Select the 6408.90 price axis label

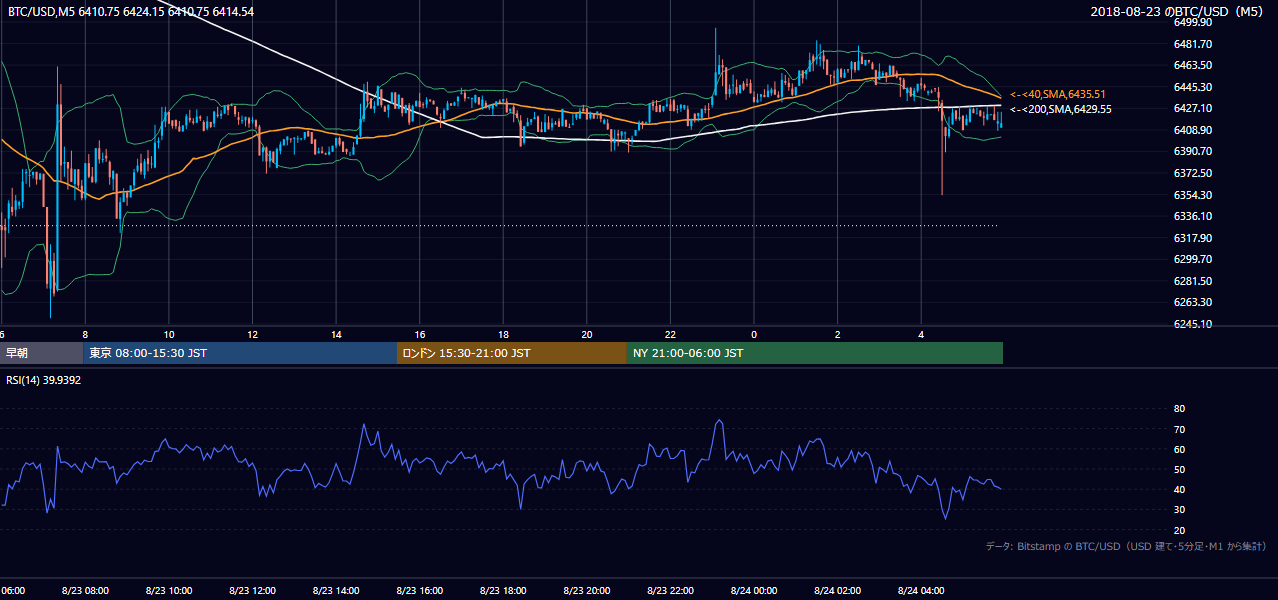(1192, 130)
